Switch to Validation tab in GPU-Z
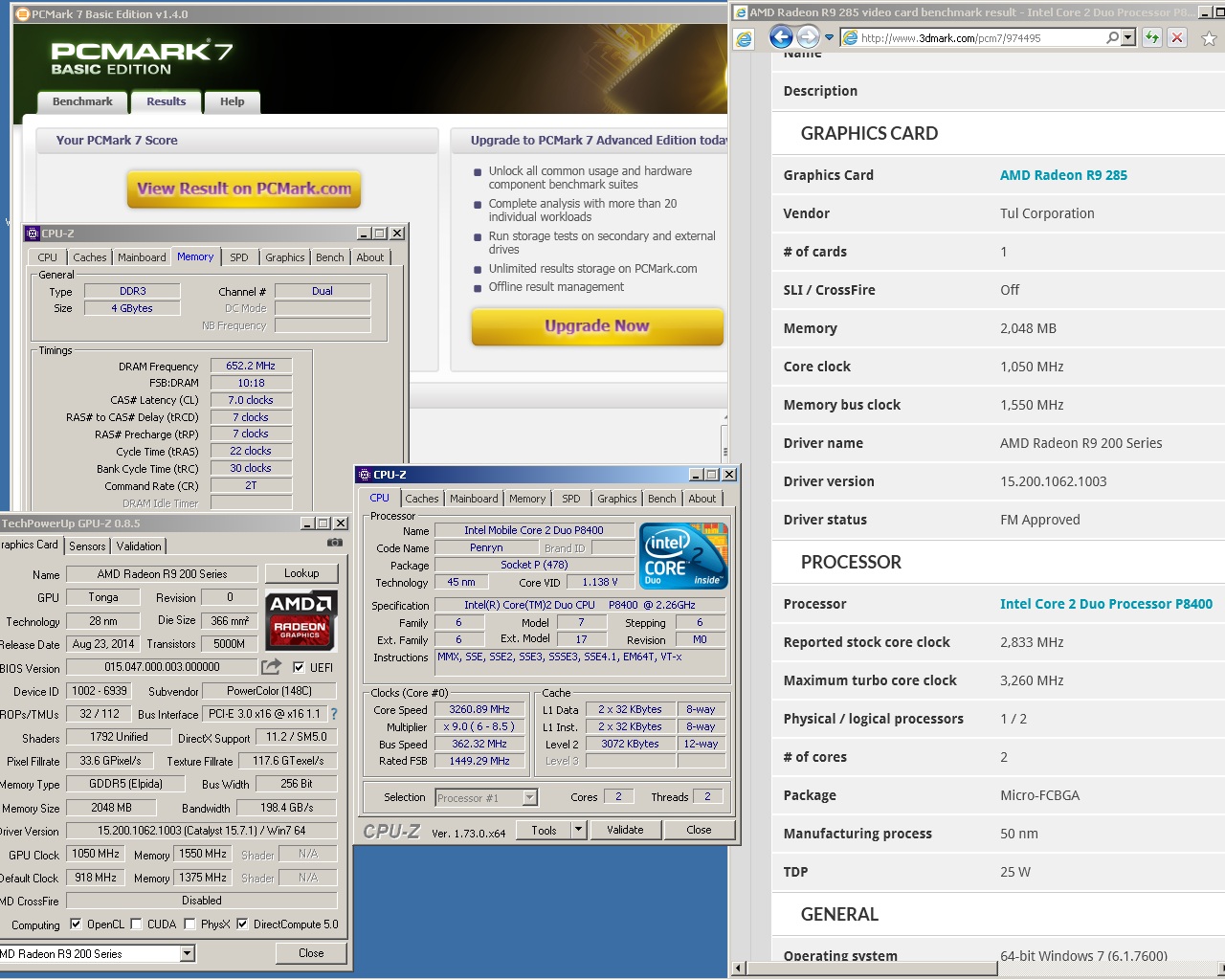 click(139, 546)
